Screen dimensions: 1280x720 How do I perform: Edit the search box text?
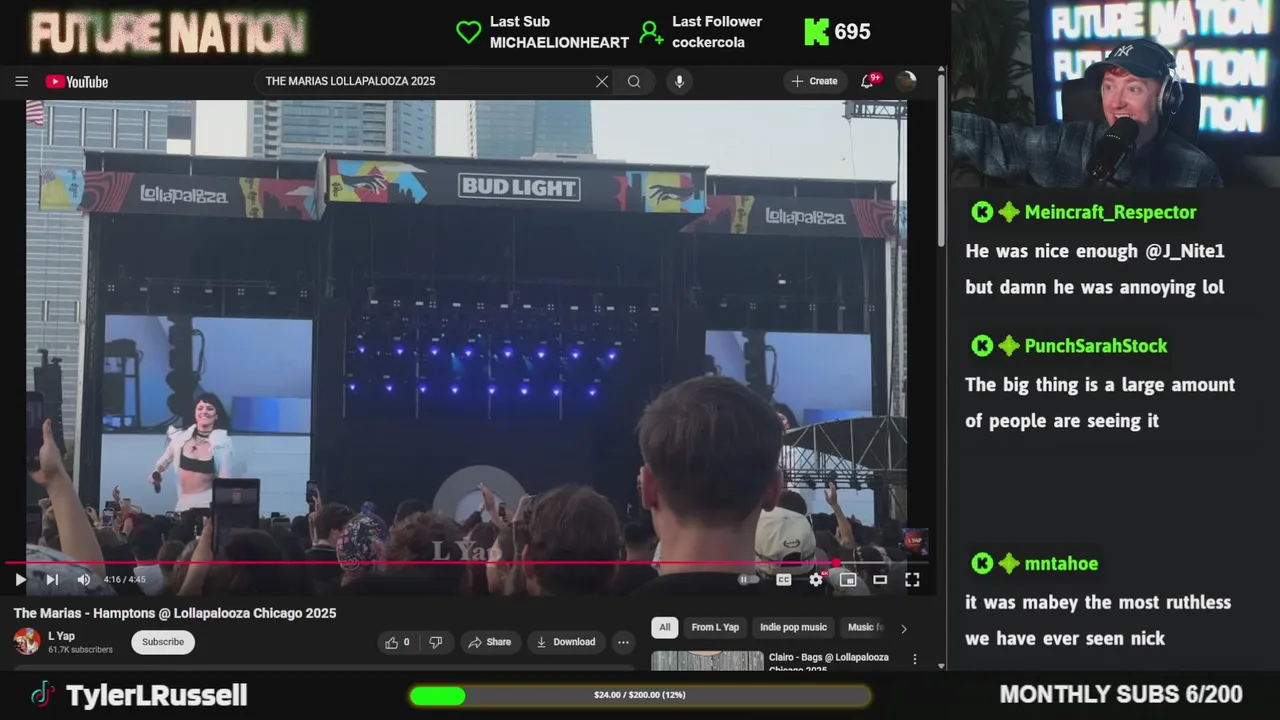coord(425,82)
